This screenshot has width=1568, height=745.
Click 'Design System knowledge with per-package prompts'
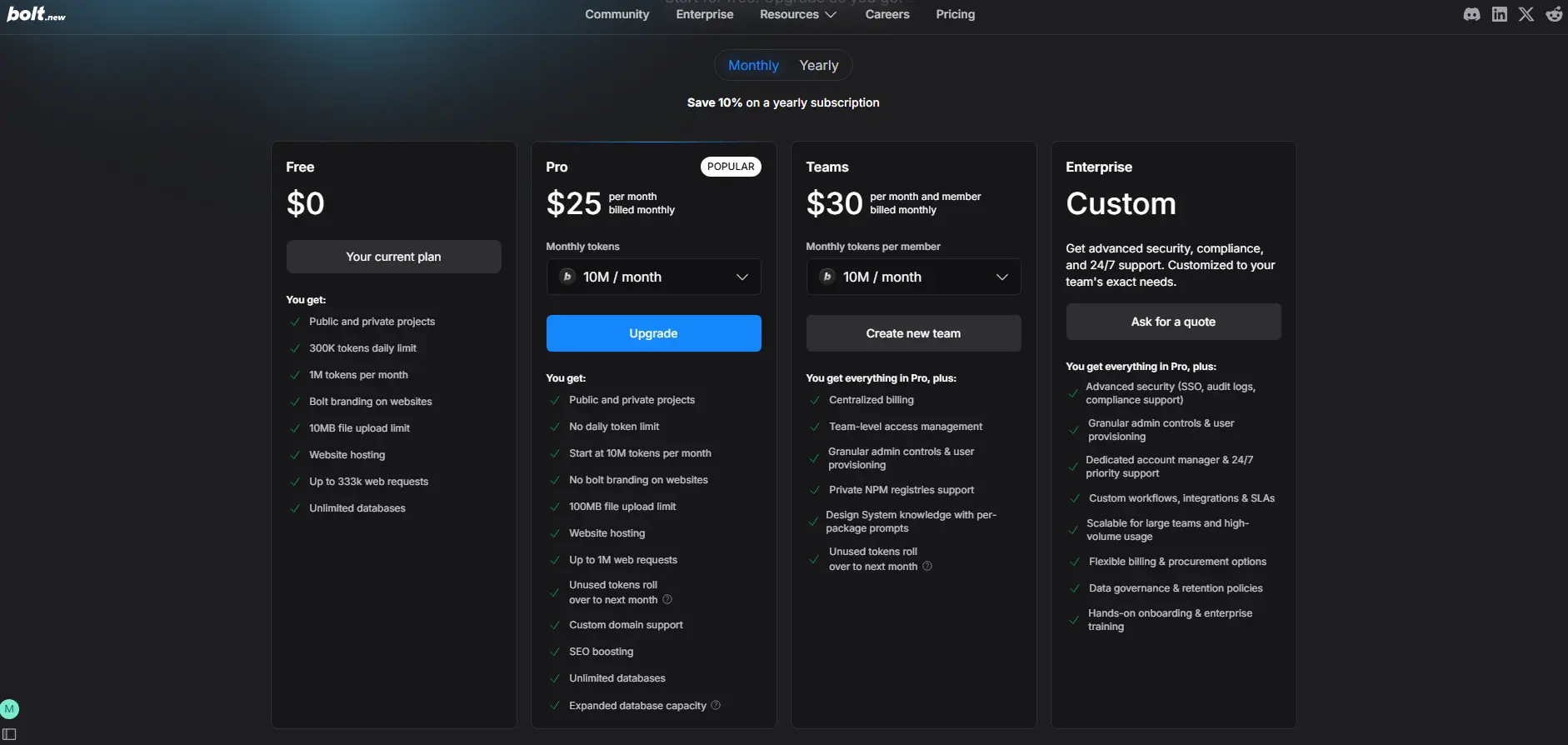click(x=911, y=522)
